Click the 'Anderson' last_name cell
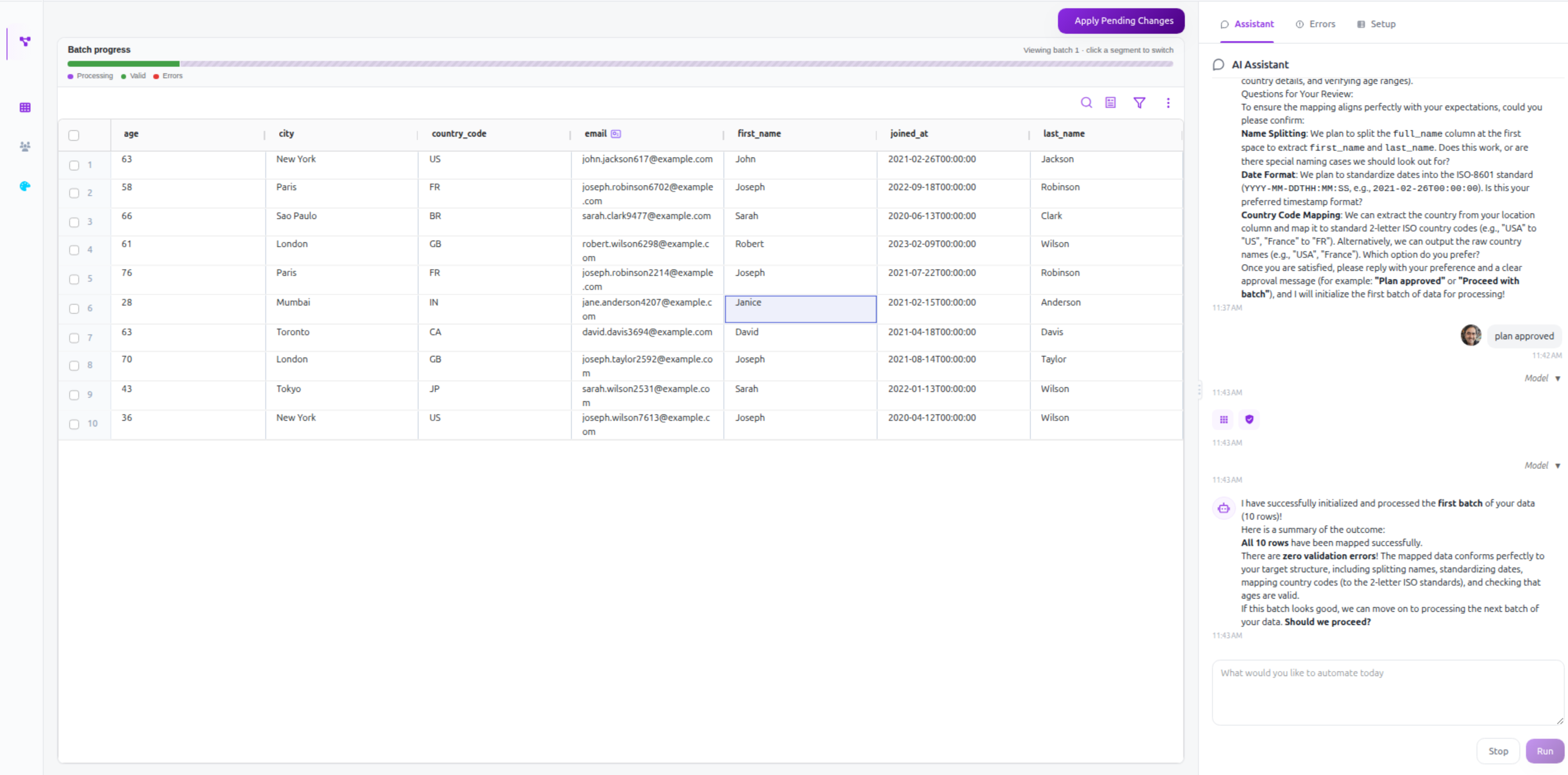1568x775 pixels. tap(1106, 309)
